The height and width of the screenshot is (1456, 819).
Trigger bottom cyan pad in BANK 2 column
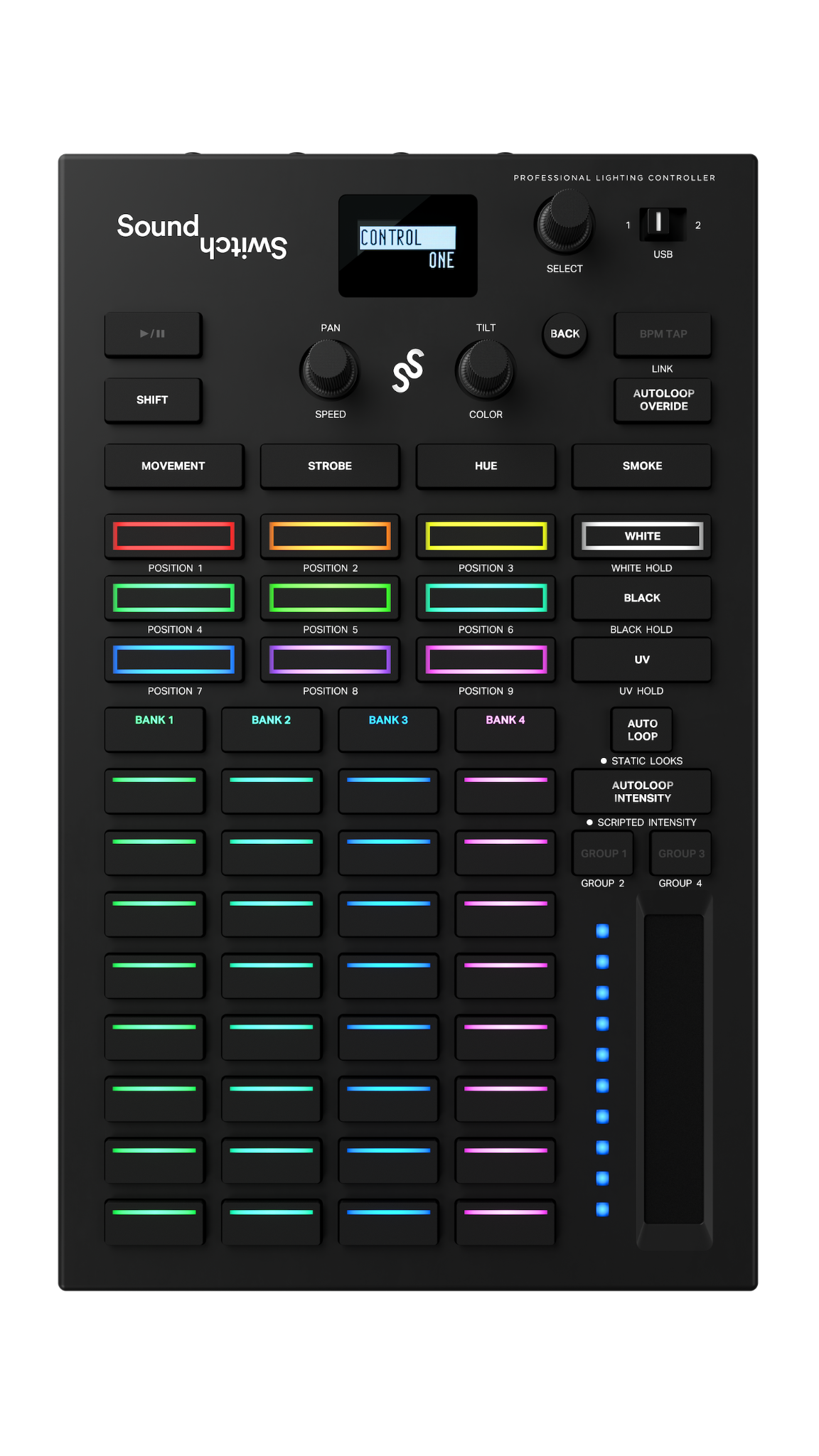pyautogui.click(x=271, y=1224)
